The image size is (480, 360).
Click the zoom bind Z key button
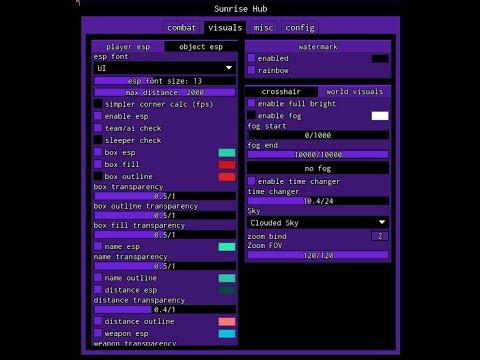(380, 236)
